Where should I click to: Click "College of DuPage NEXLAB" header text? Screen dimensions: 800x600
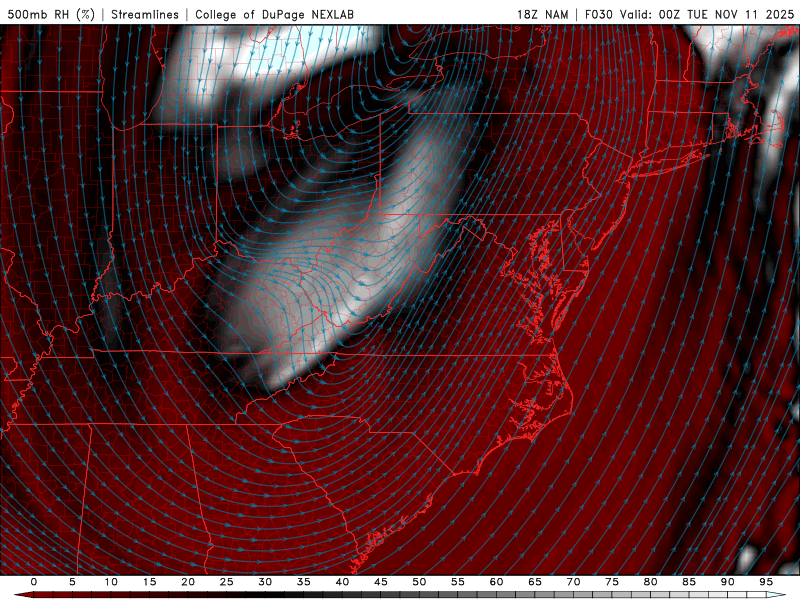(x=274, y=14)
